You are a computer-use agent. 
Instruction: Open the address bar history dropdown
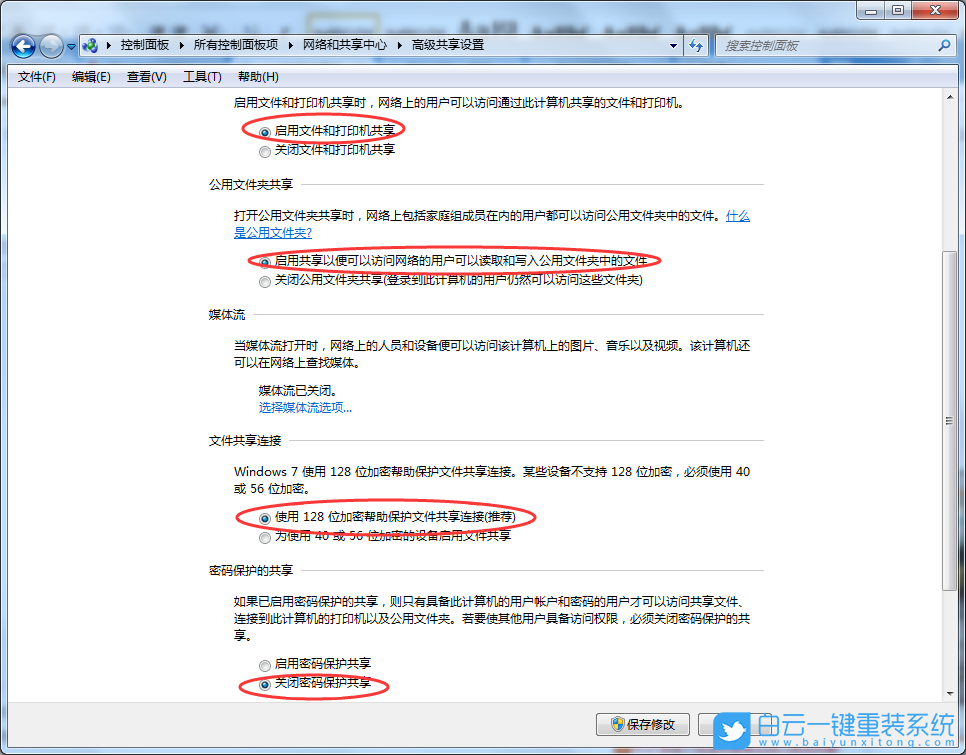pyautogui.click(x=673, y=46)
